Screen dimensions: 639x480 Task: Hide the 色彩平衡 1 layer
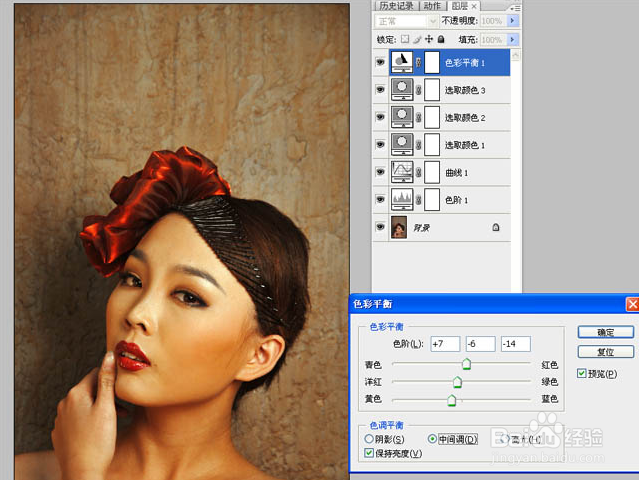[x=380, y=62]
